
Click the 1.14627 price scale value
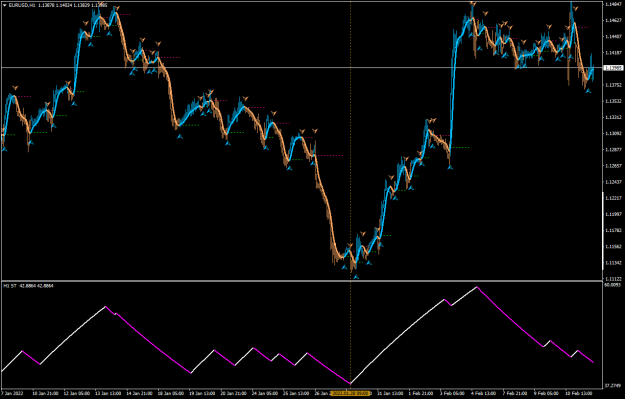click(x=613, y=20)
